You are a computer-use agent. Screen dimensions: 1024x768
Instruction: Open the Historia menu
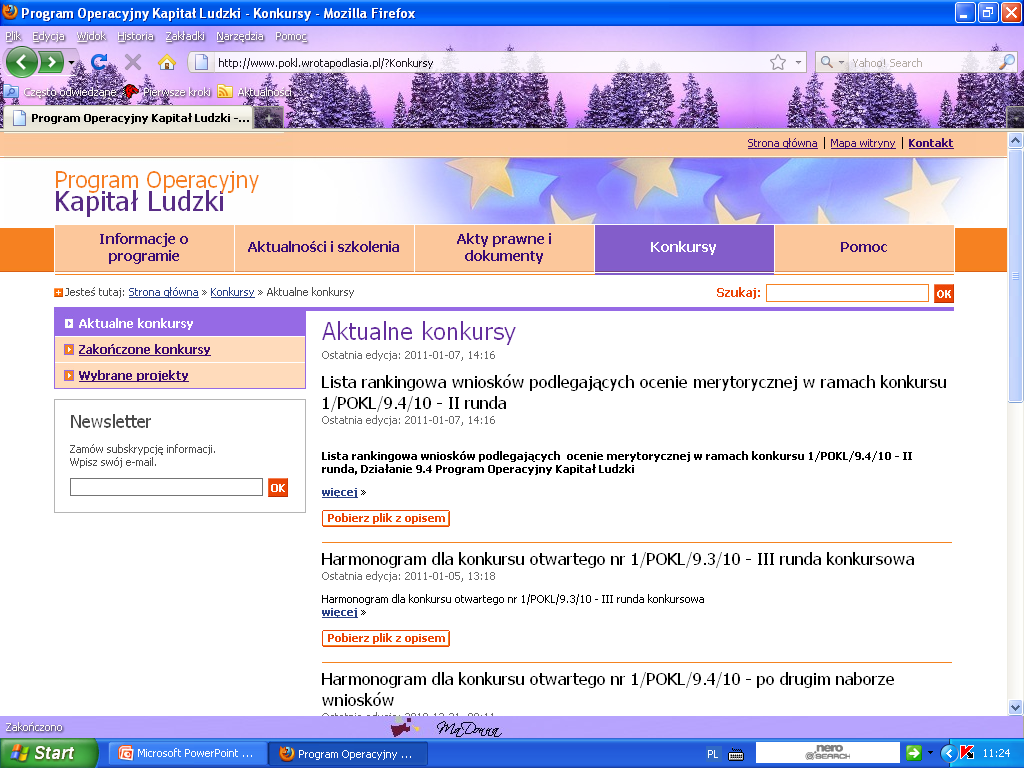pos(135,36)
